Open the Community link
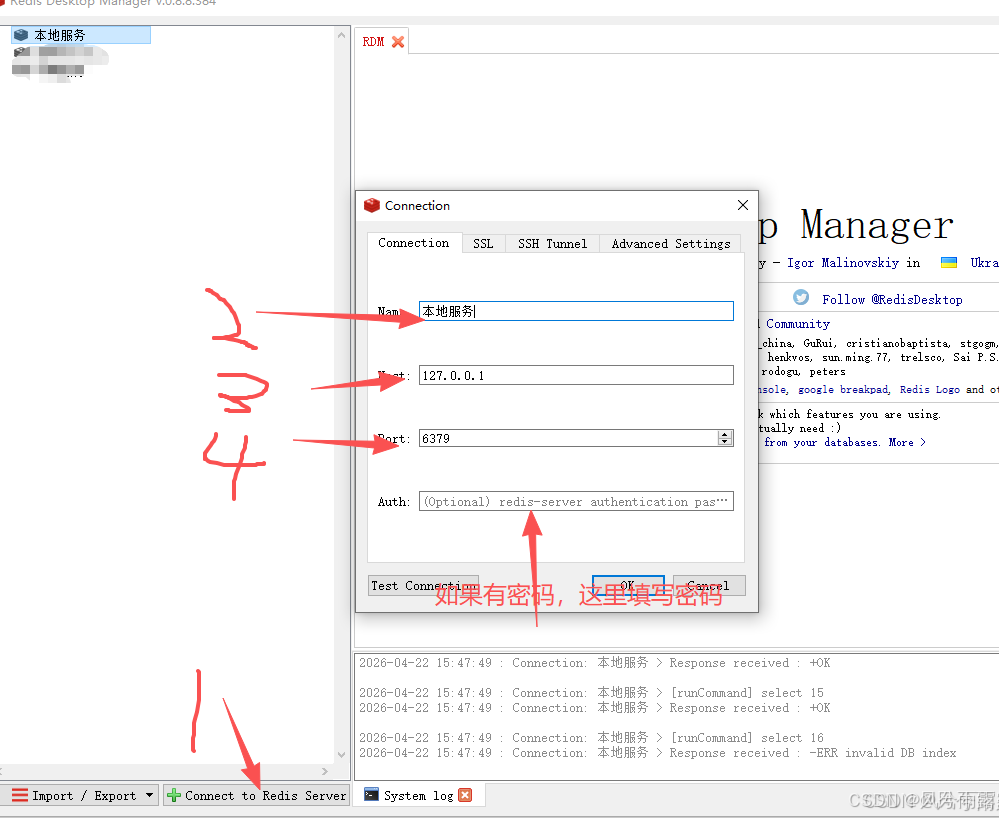The image size is (999, 818). click(798, 324)
